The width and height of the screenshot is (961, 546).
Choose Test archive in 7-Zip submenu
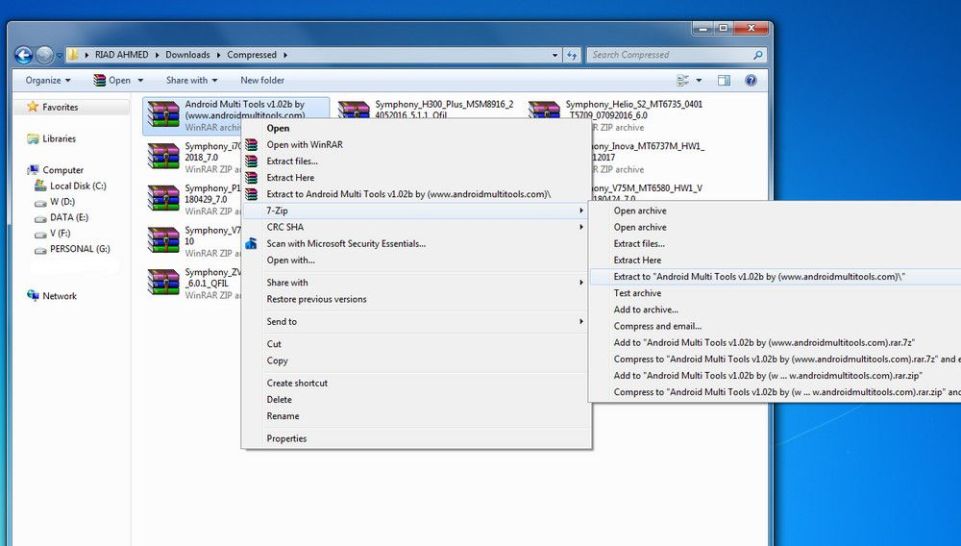(x=775, y=294)
